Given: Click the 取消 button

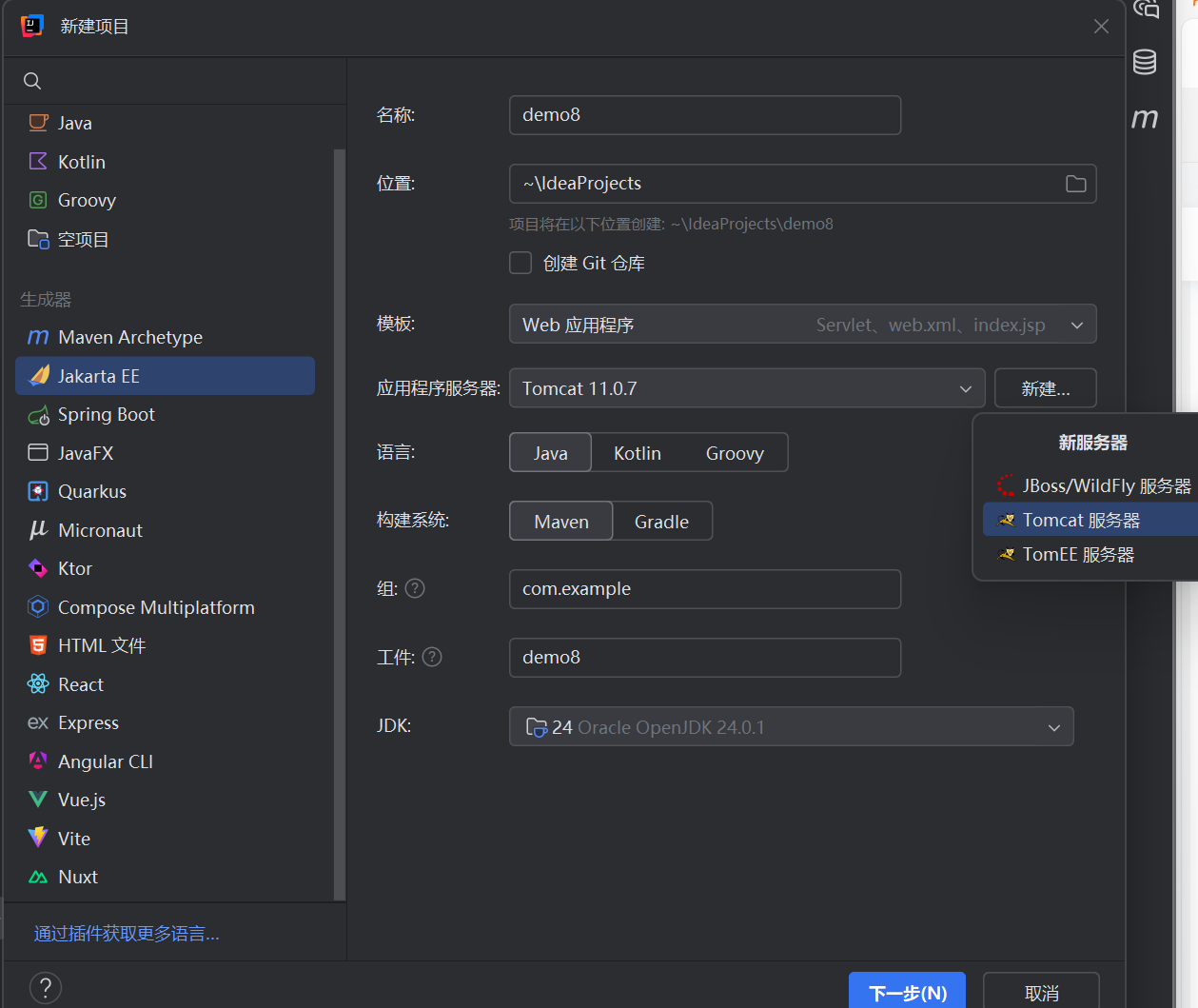Looking at the screenshot, I should tap(1042, 992).
